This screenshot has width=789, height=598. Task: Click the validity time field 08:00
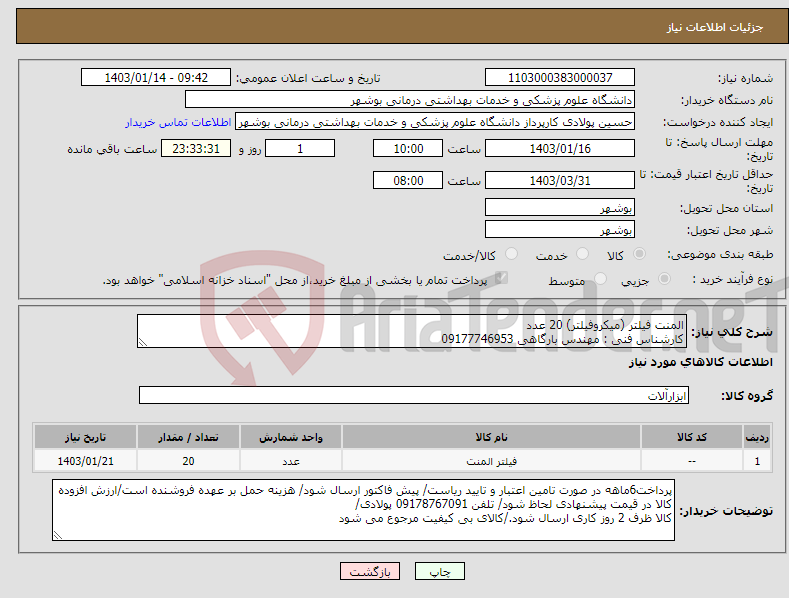tap(408, 180)
